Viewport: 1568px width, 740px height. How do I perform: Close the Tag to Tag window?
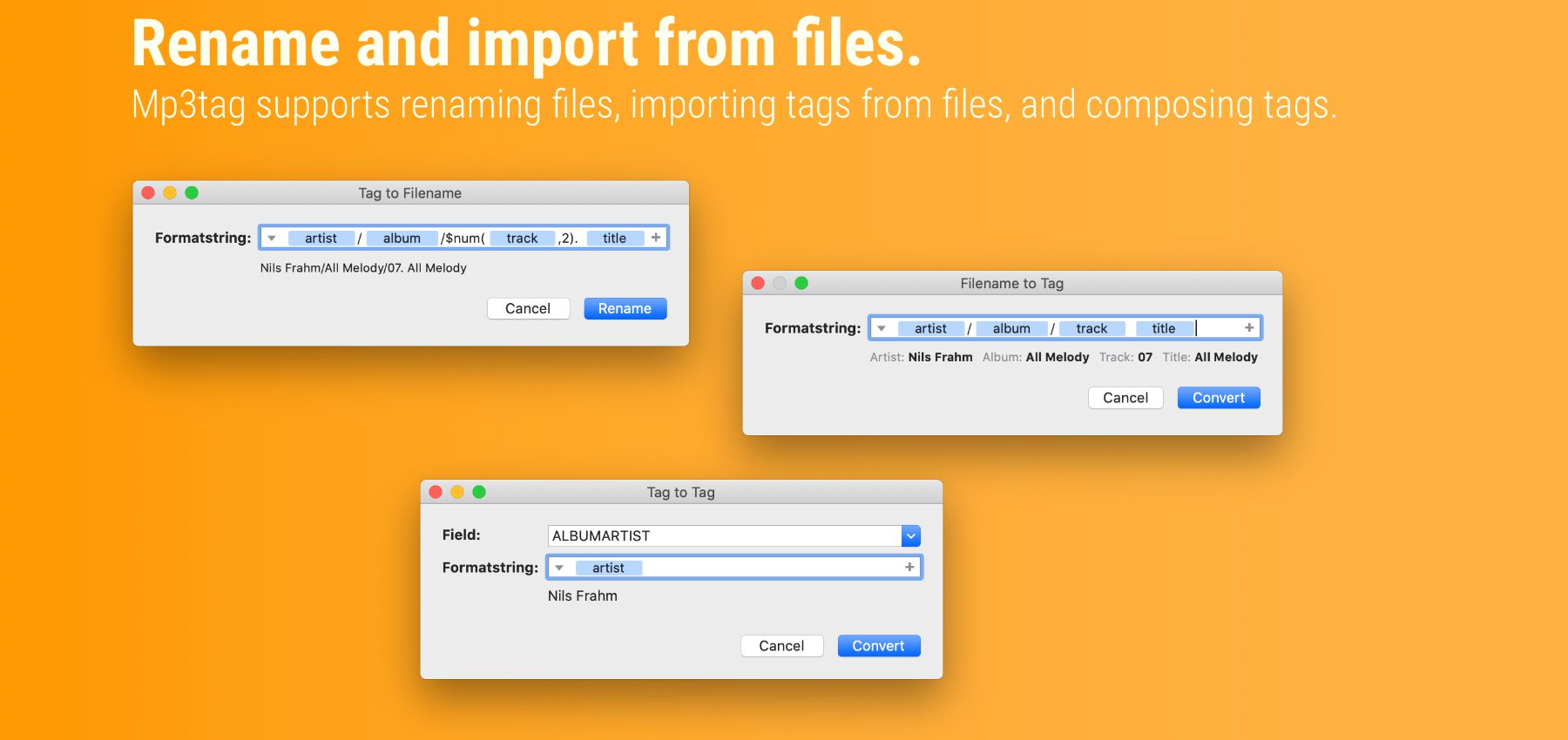tap(436, 492)
